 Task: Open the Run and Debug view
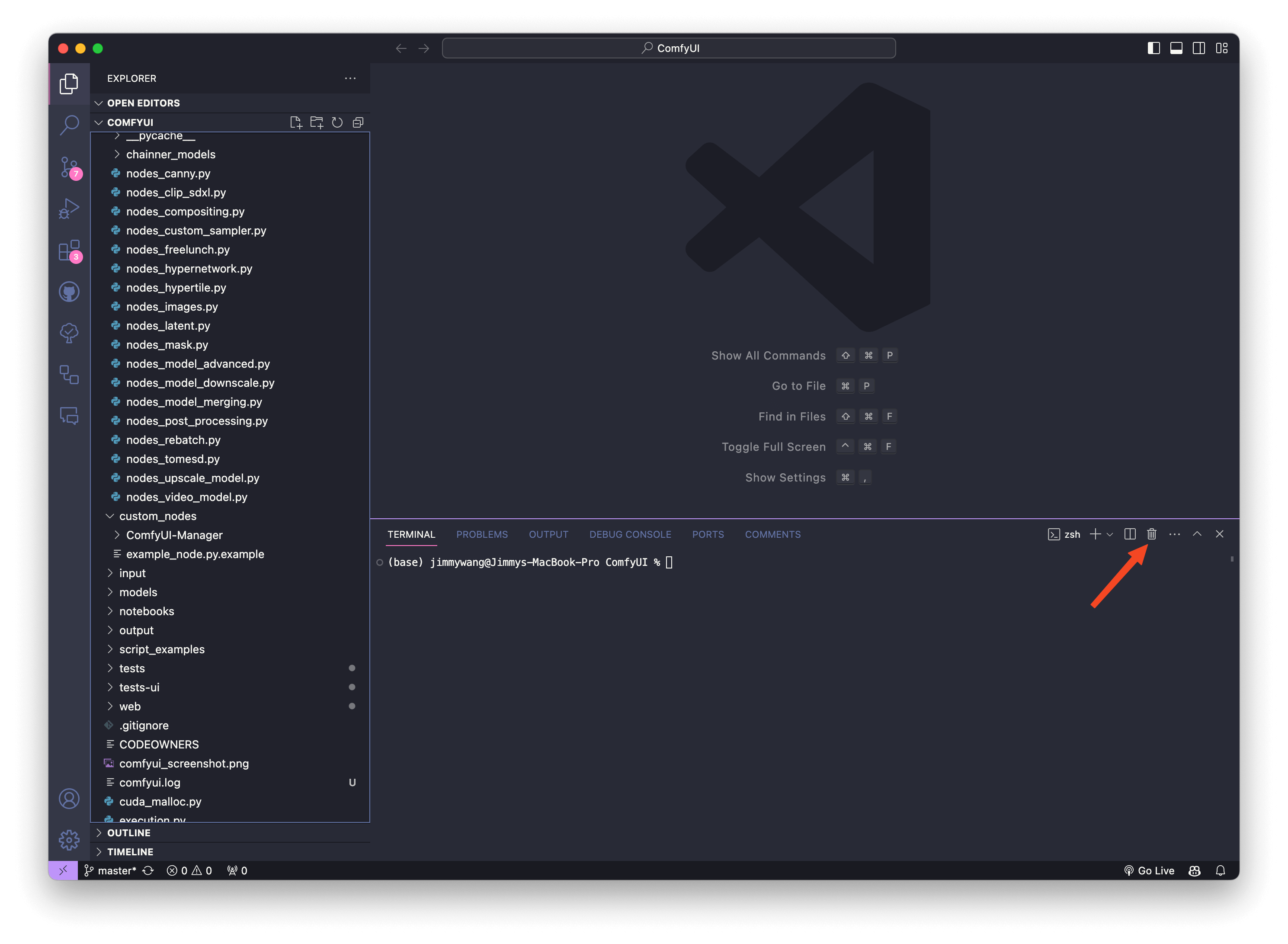pyautogui.click(x=69, y=209)
